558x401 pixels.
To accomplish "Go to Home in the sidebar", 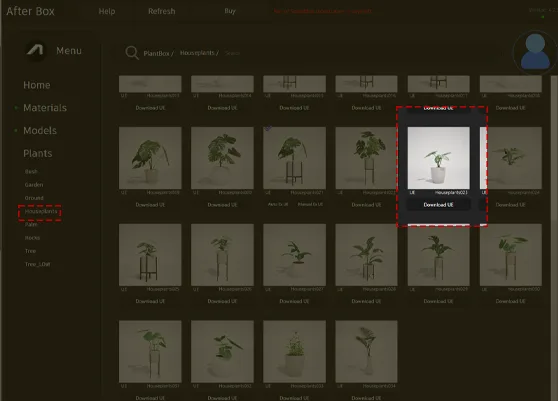I will click(x=37, y=85).
